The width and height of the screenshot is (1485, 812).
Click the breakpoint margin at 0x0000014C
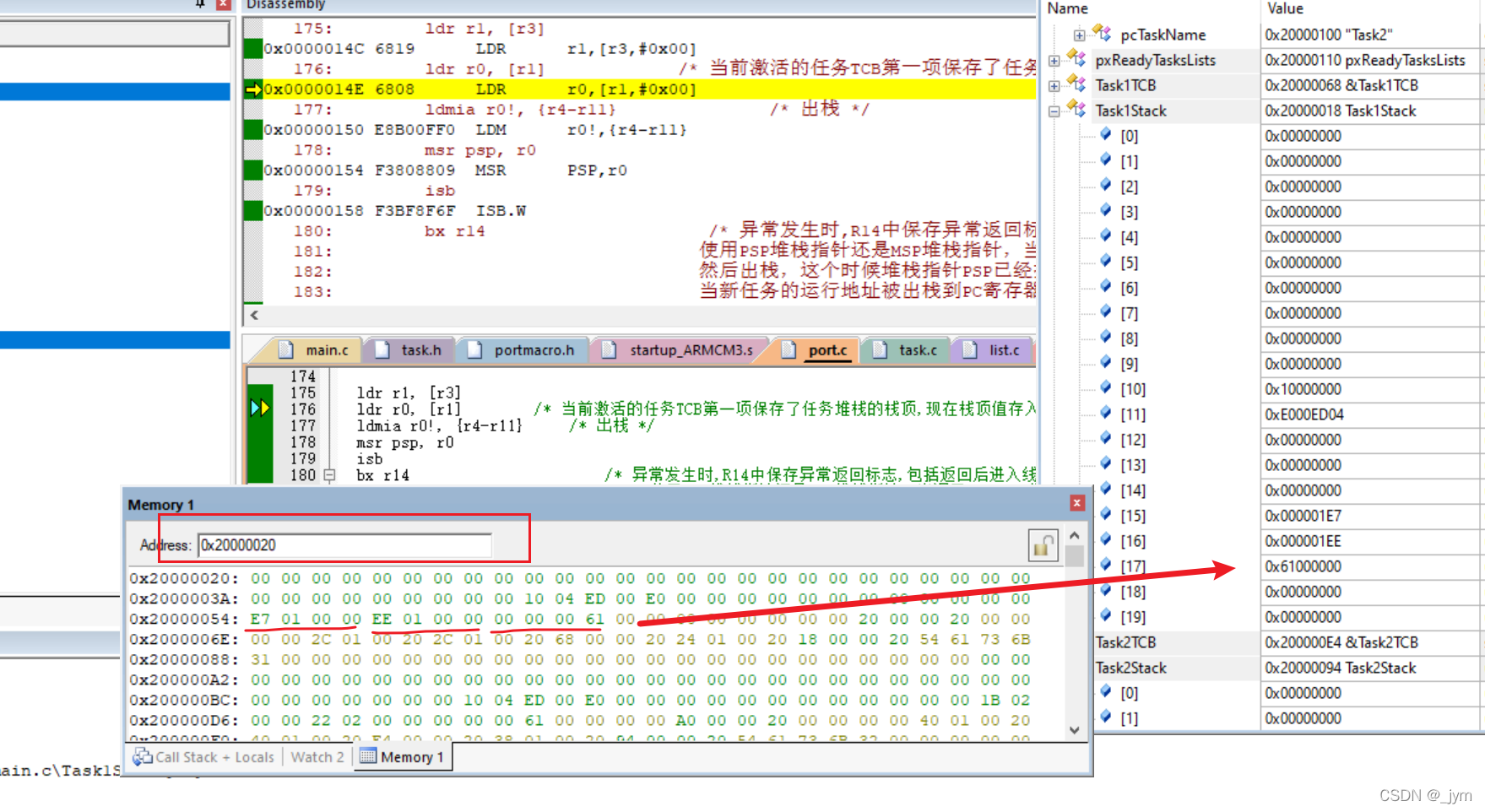[253, 49]
